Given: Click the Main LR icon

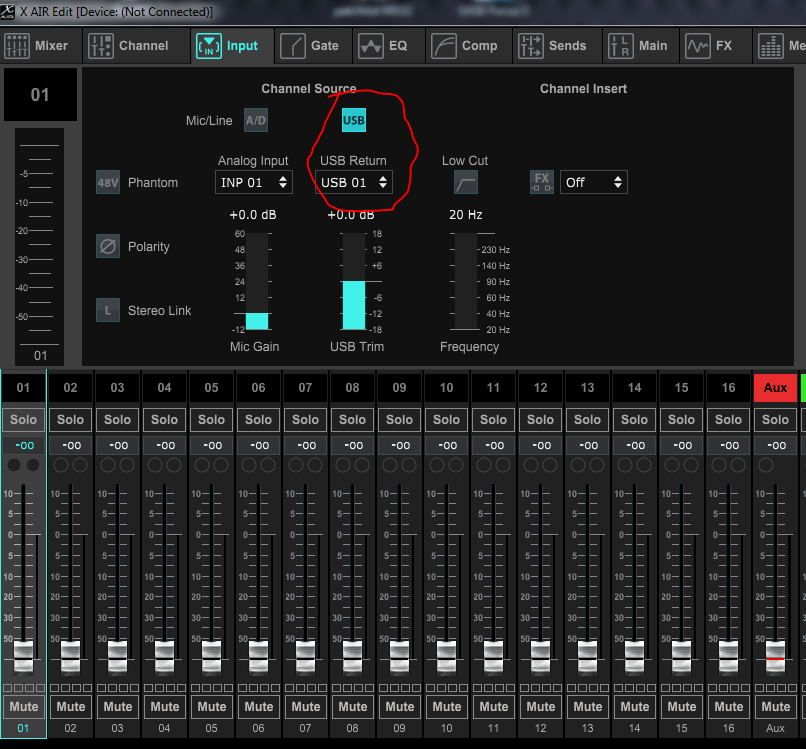Looking at the screenshot, I should [620, 46].
